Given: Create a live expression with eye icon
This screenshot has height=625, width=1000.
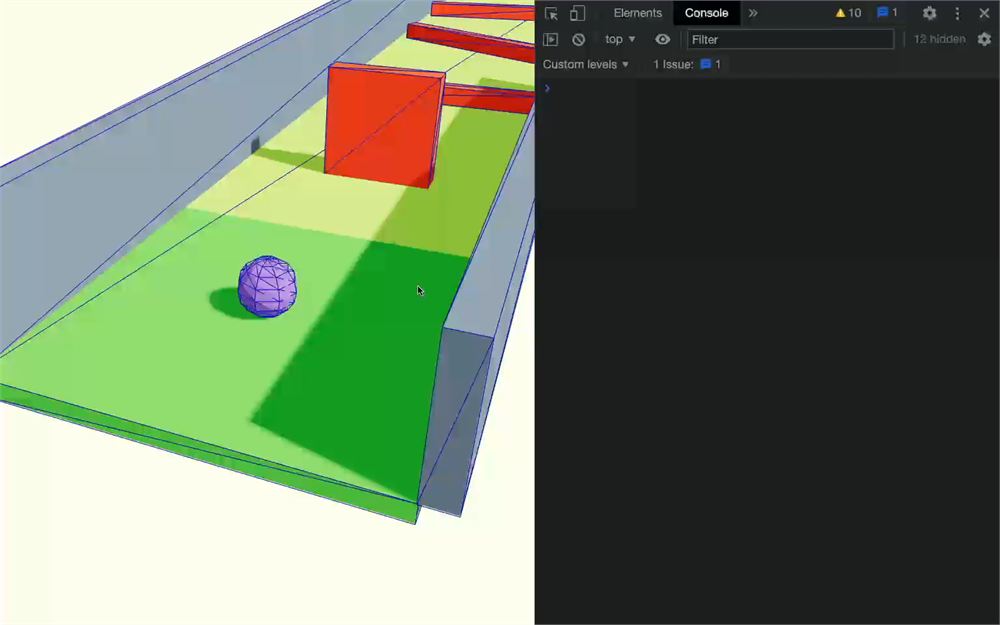Looking at the screenshot, I should [663, 40].
